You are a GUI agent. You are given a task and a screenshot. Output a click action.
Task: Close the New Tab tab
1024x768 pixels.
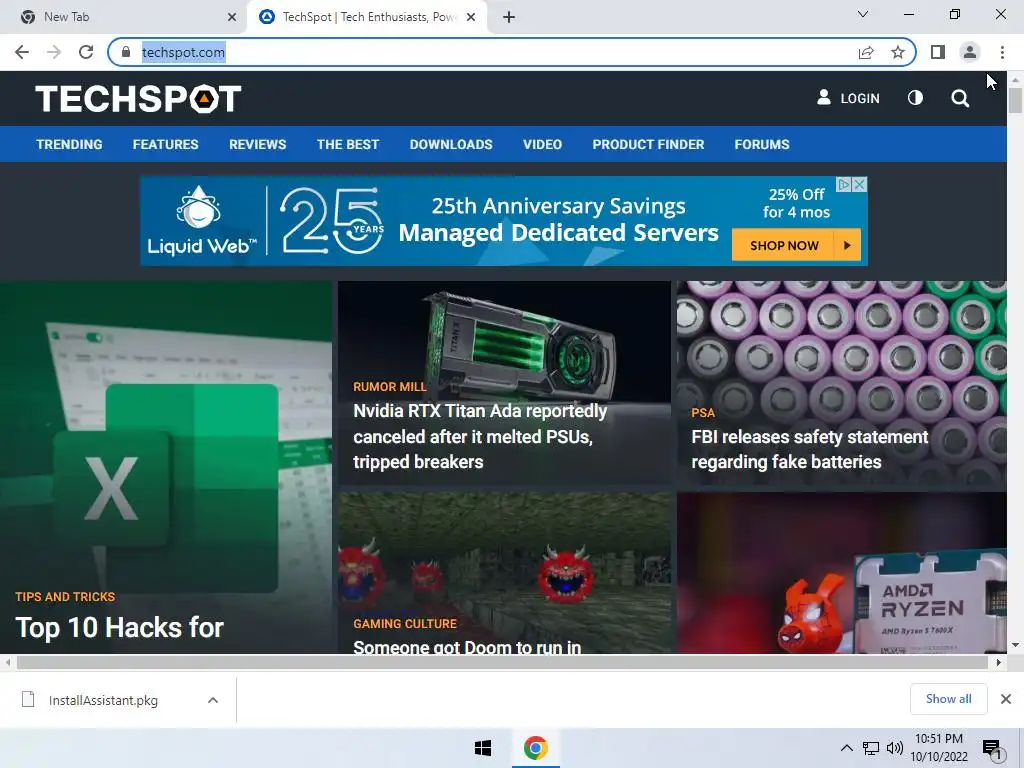point(232,17)
